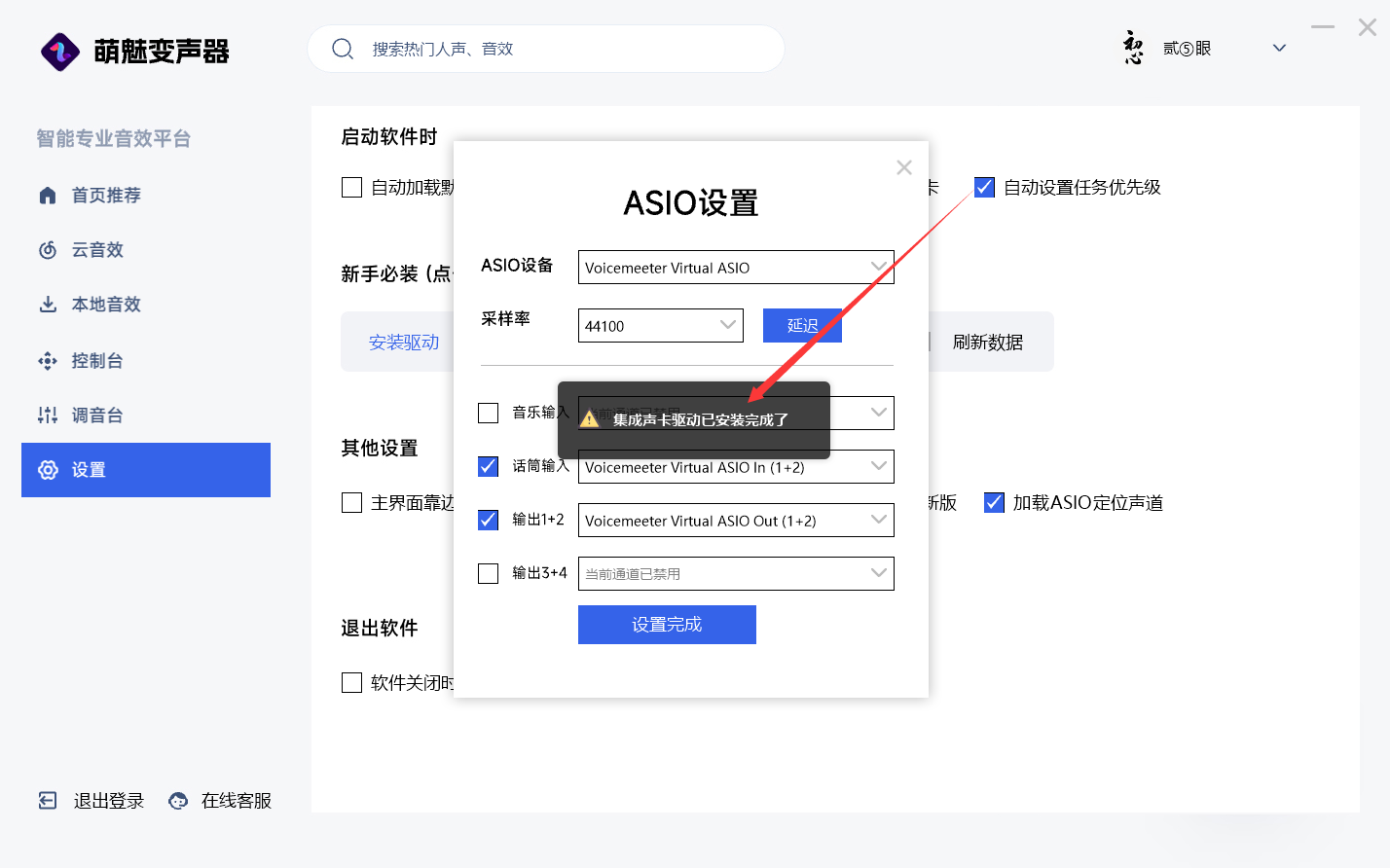Toggle 主界面靠边 checkbox

click(x=352, y=502)
